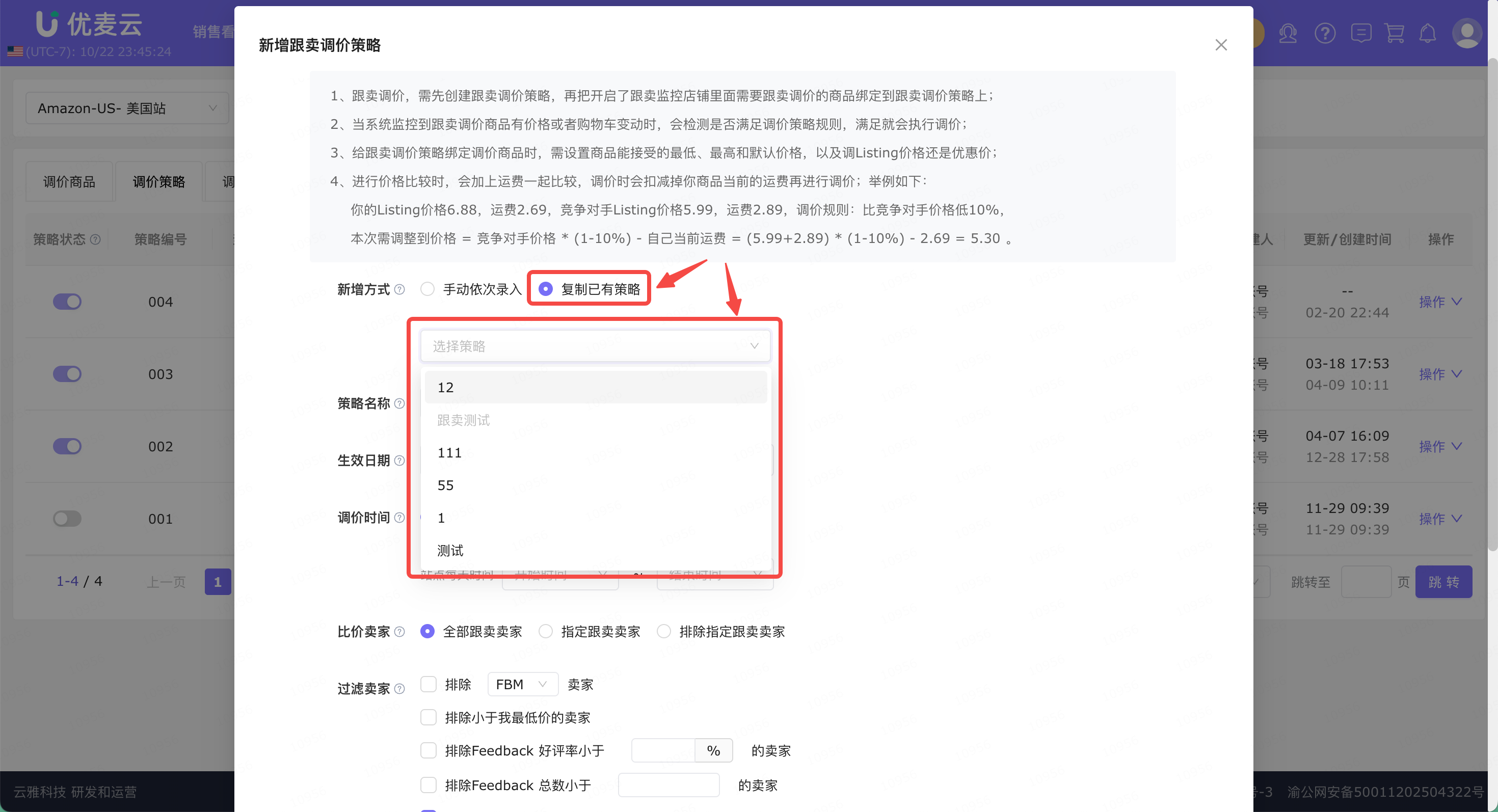Open the message feedback icon

(x=1361, y=33)
